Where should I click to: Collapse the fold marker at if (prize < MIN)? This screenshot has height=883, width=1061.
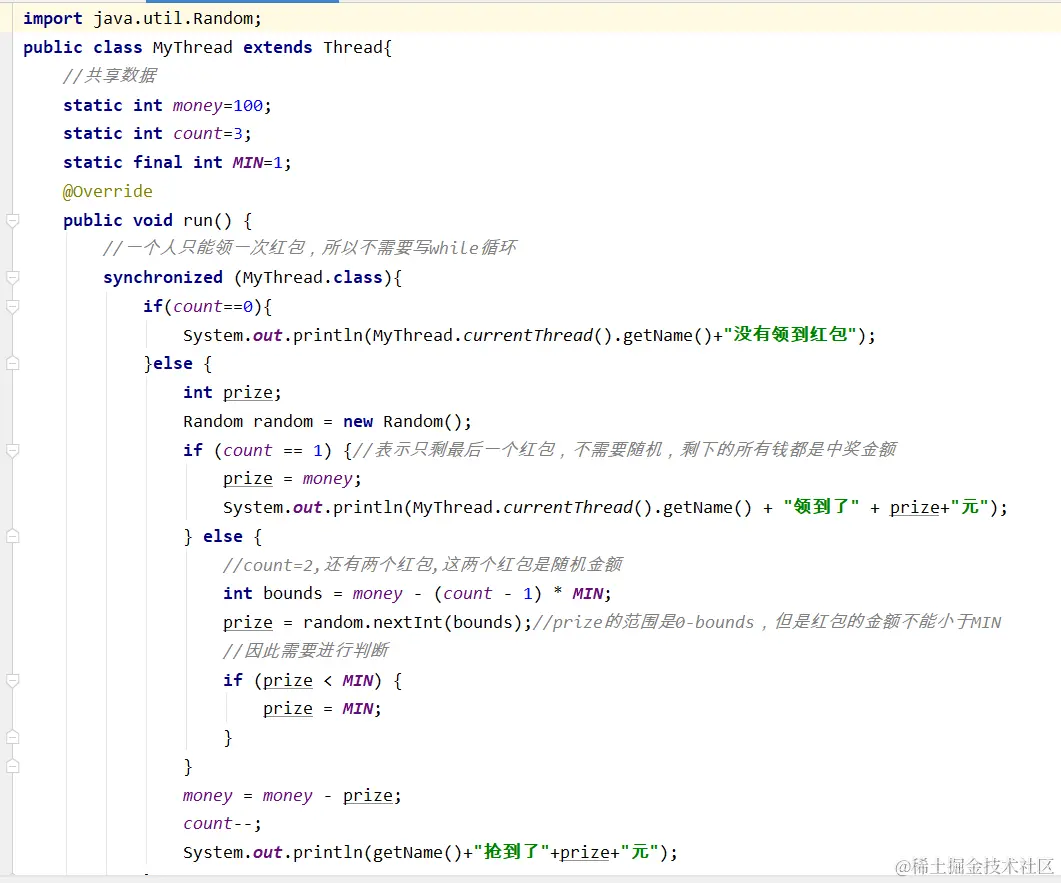coord(12,681)
